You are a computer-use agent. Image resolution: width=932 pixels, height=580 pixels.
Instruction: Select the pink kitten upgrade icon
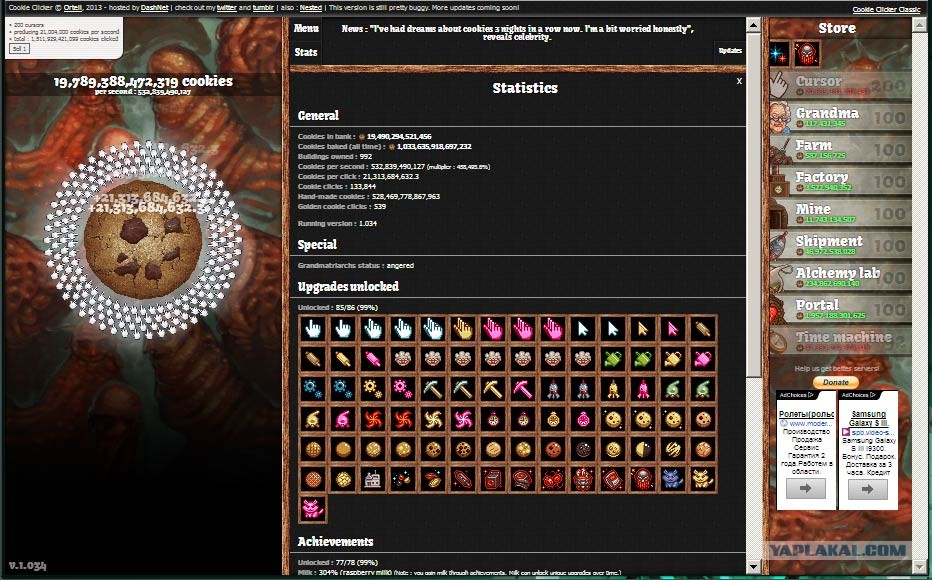[313, 509]
